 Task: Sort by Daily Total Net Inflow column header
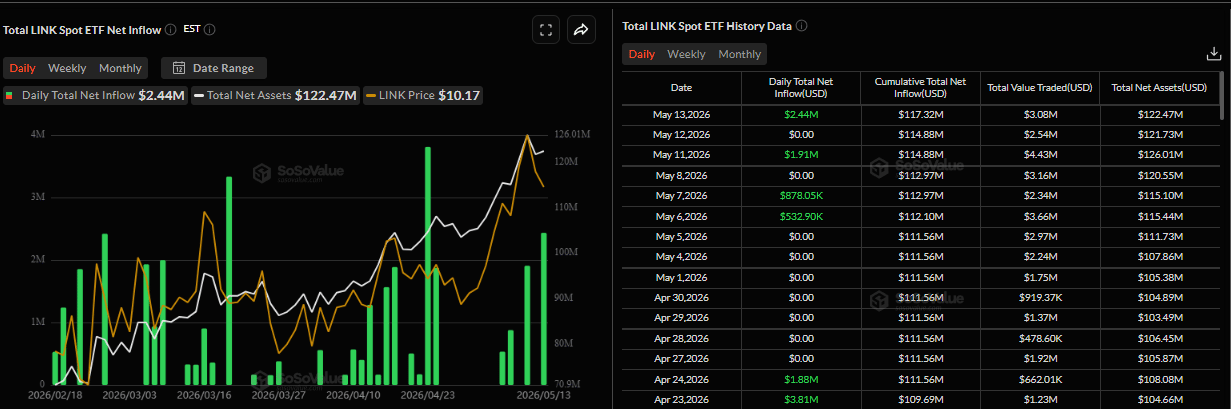tap(800, 88)
